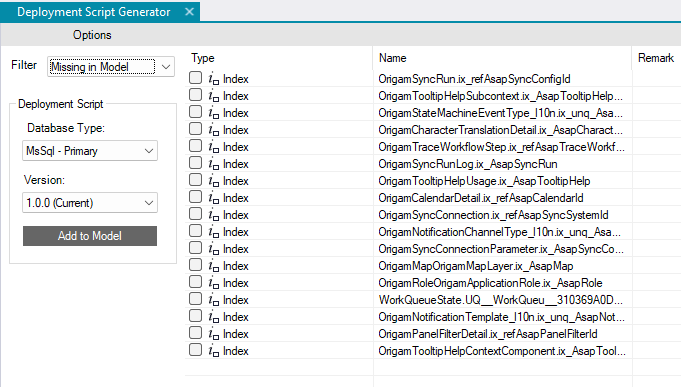
Task: Tick checkbox for OrigamCharacterTranslationDetail index
Action: click(195, 129)
